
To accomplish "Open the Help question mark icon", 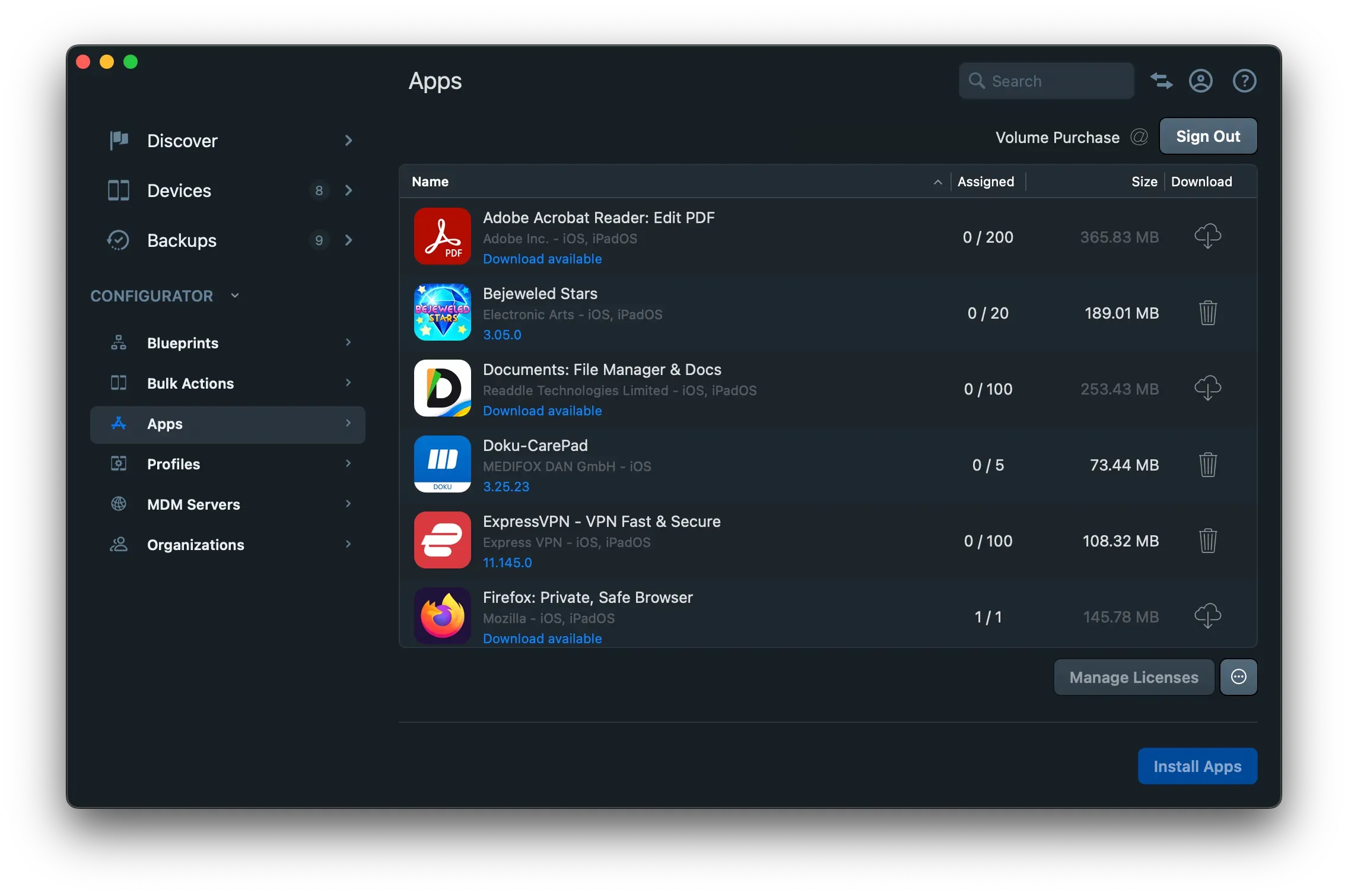I will (x=1244, y=81).
